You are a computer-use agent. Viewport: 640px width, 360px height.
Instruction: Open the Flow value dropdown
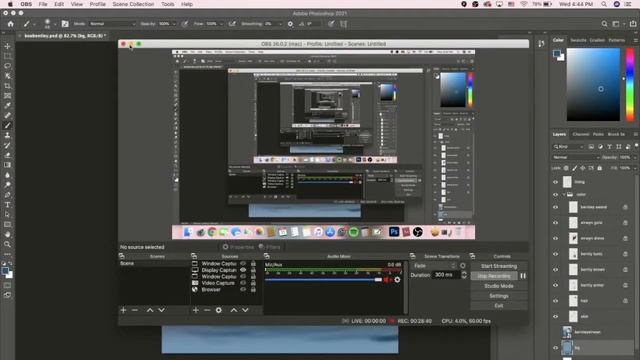221,24
